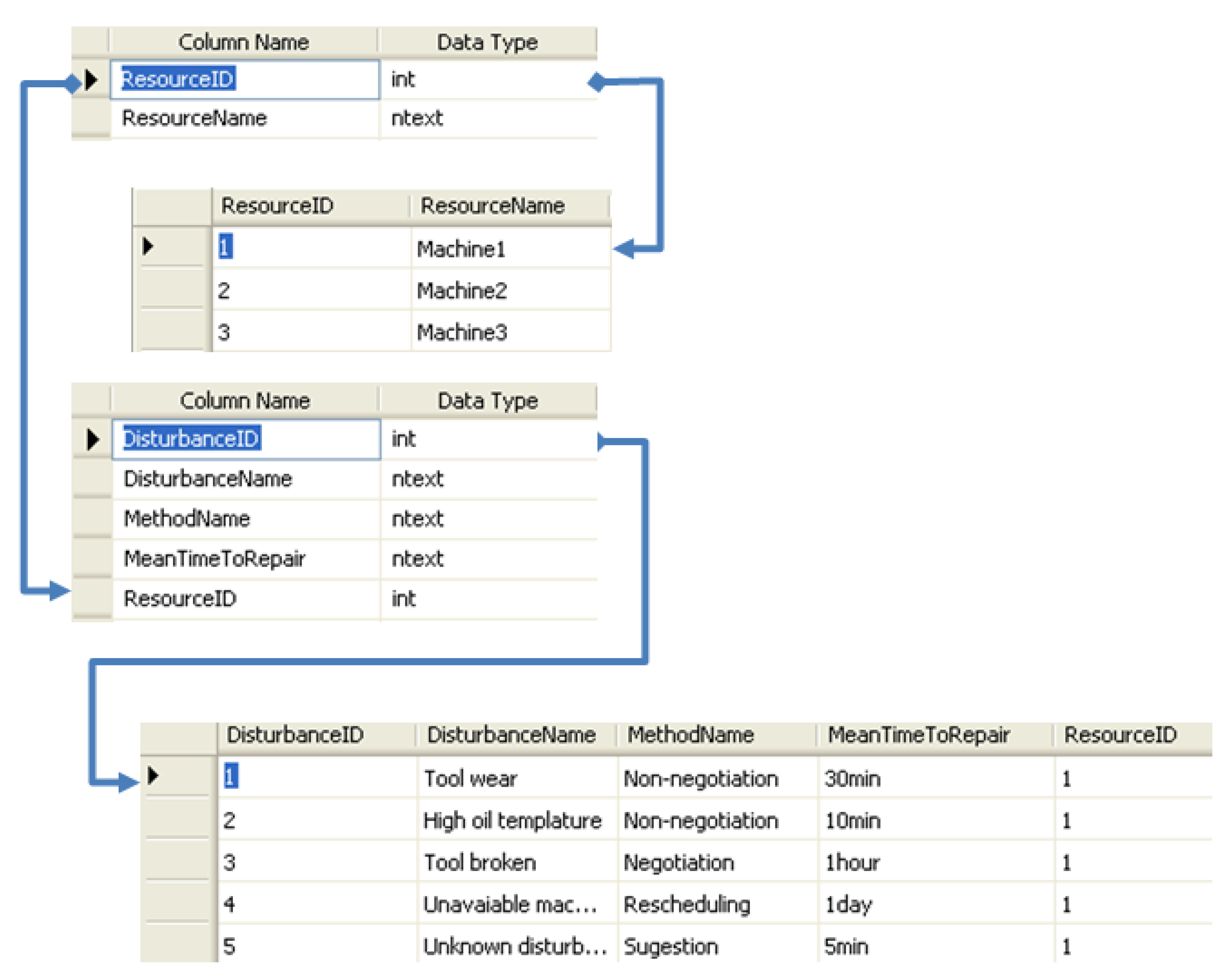Screen dimensions: 1226x980
Task: Click row indicator arrow beside Tool wear row
Action: (152, 775)
